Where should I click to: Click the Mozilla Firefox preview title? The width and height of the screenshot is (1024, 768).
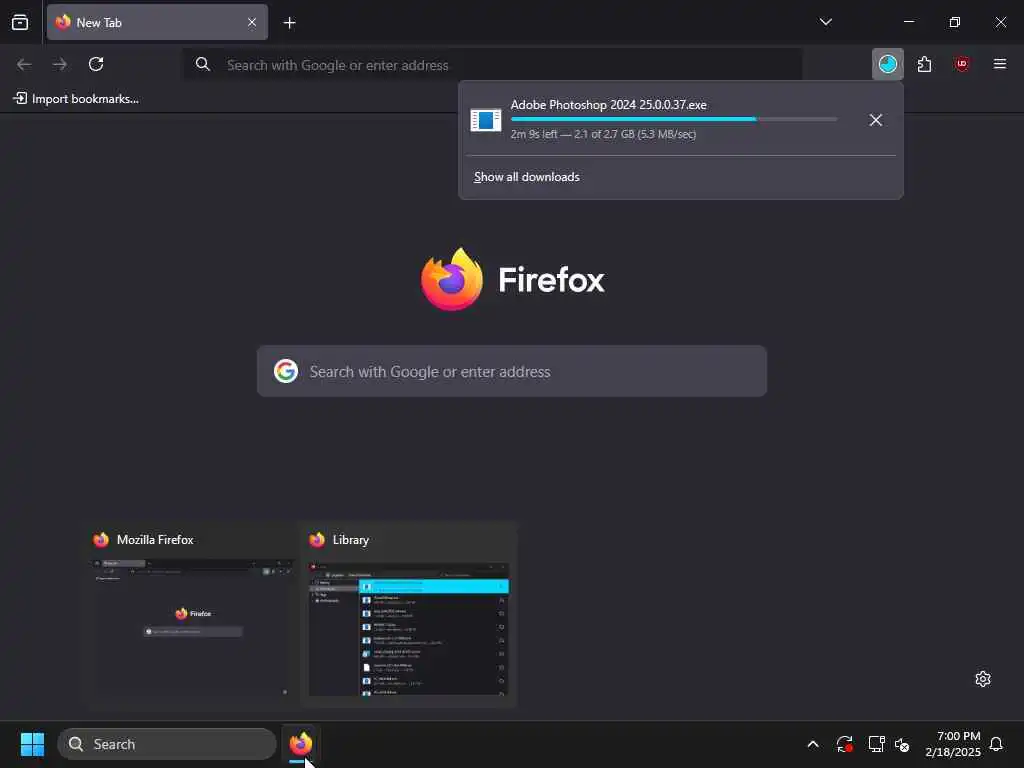[x=155, y=540]
